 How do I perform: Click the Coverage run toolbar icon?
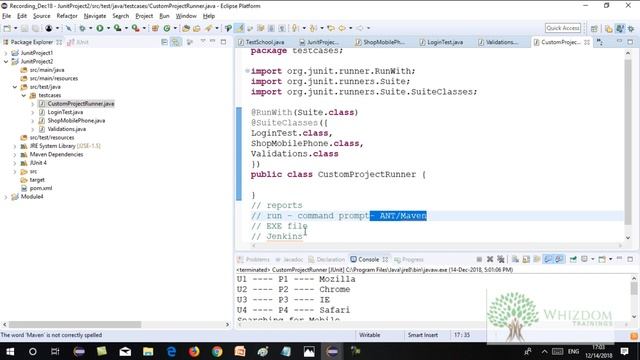pyautogui.click(x=118, y=28)
